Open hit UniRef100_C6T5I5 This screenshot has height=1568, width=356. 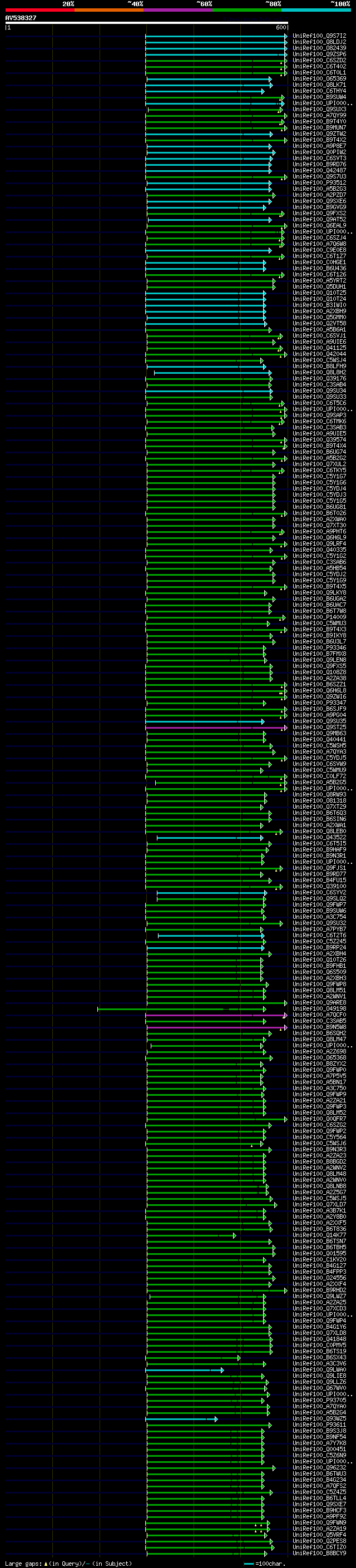point(319,844)
